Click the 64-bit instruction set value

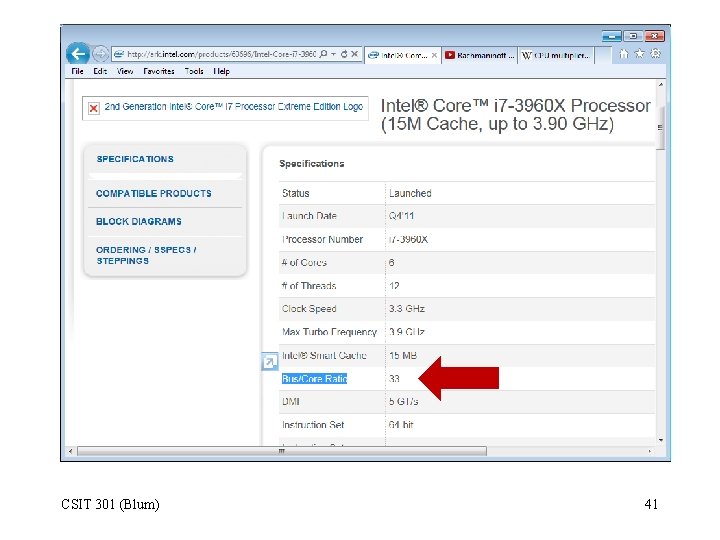[x=401, y=425]
